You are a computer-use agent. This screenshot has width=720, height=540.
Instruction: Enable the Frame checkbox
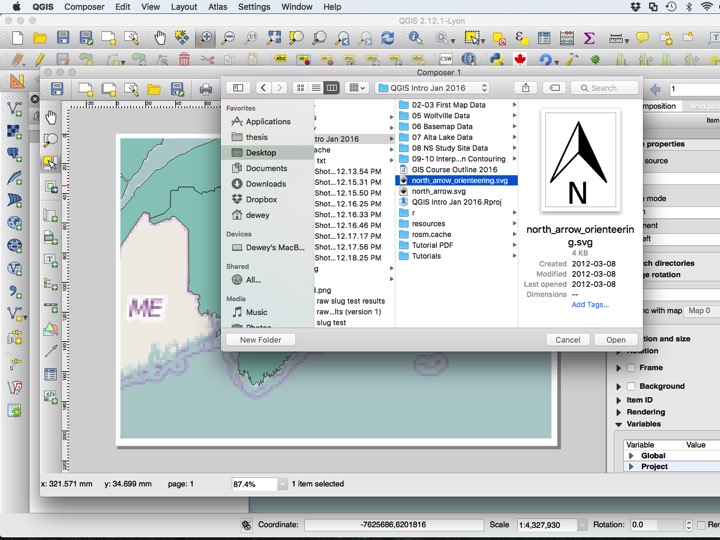pyautogui.click(x=631, y=367)
